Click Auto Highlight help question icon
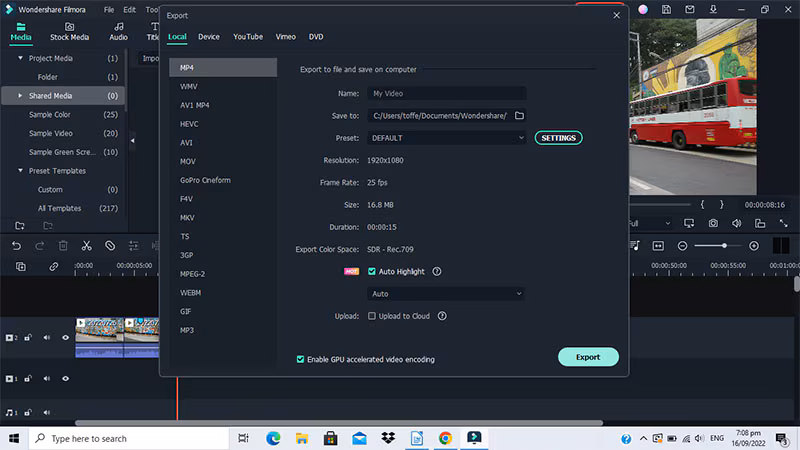The height and width of the screenshot is (450, 800). click(x=437, y=271)
